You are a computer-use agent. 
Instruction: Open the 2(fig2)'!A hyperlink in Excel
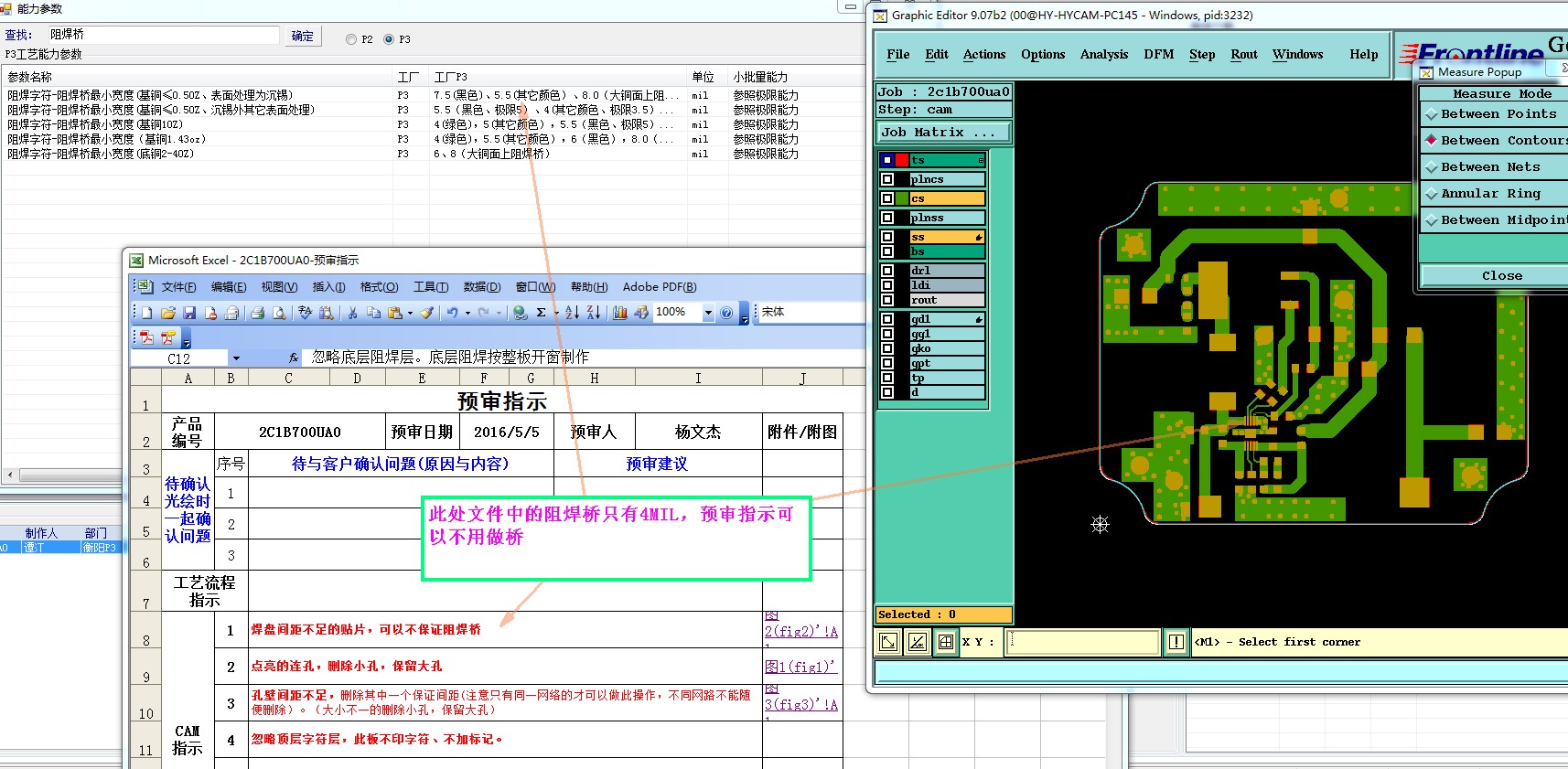pos(801,631)
